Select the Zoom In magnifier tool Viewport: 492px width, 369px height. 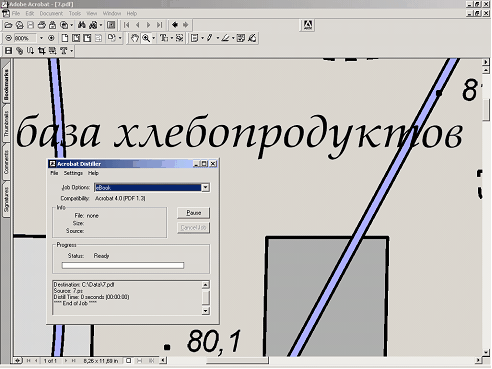pos(146,38)
